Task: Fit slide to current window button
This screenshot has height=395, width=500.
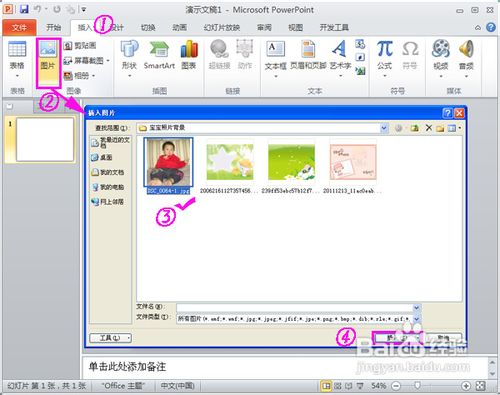Action: tap(480, 386)
